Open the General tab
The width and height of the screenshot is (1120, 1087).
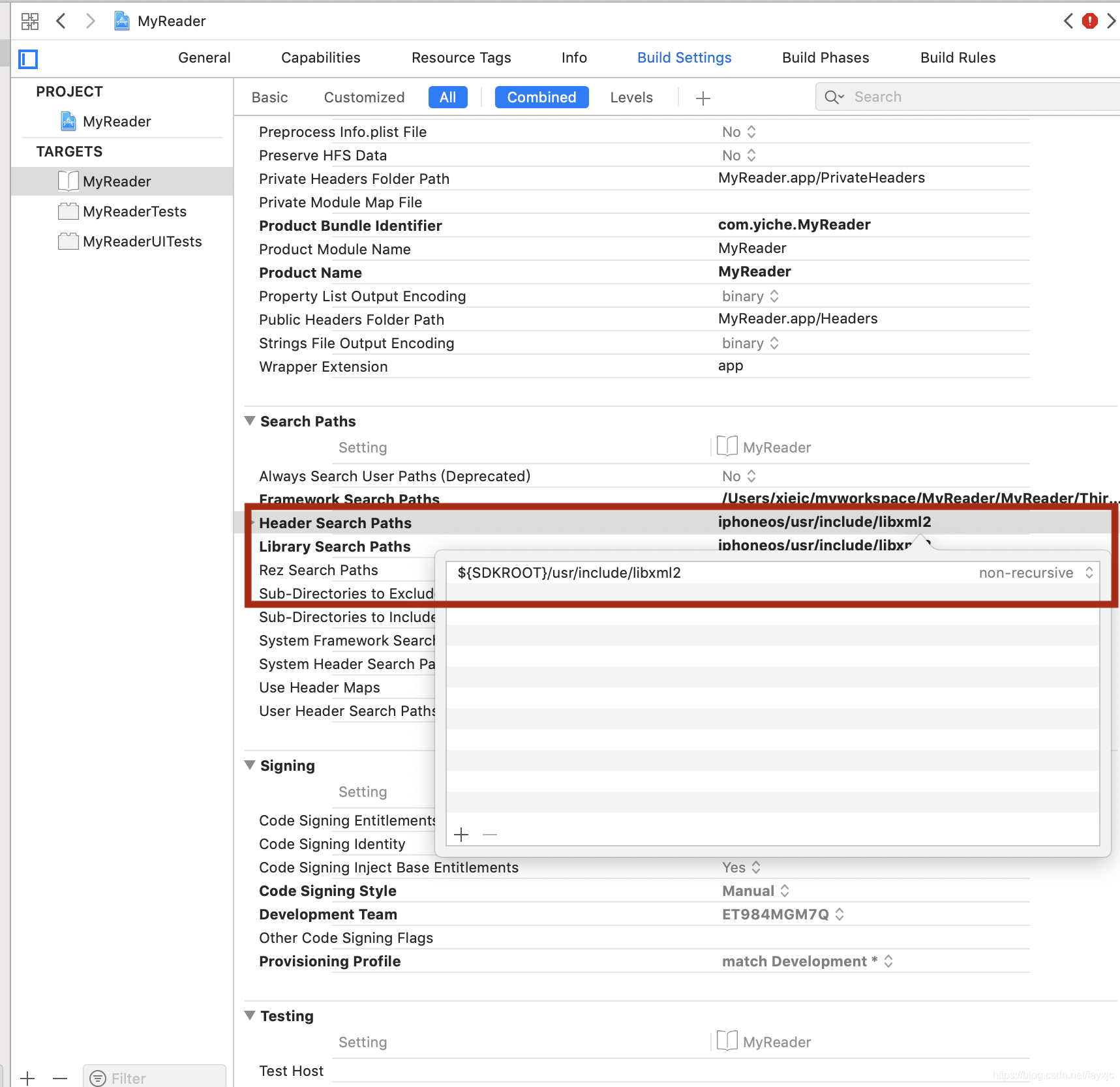[x=204, y=57]
